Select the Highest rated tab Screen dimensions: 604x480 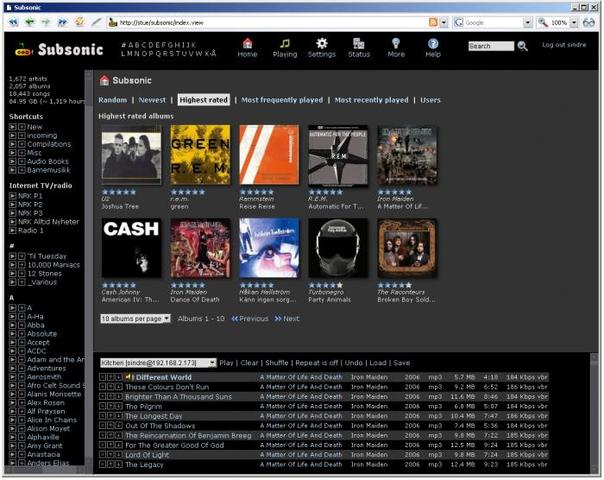coord(203,100)
